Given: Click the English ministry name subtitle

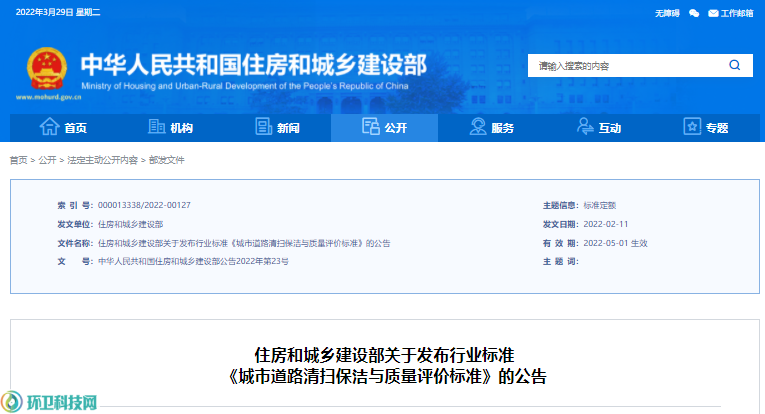Looking at the screenshot, I should coord(244,86).
